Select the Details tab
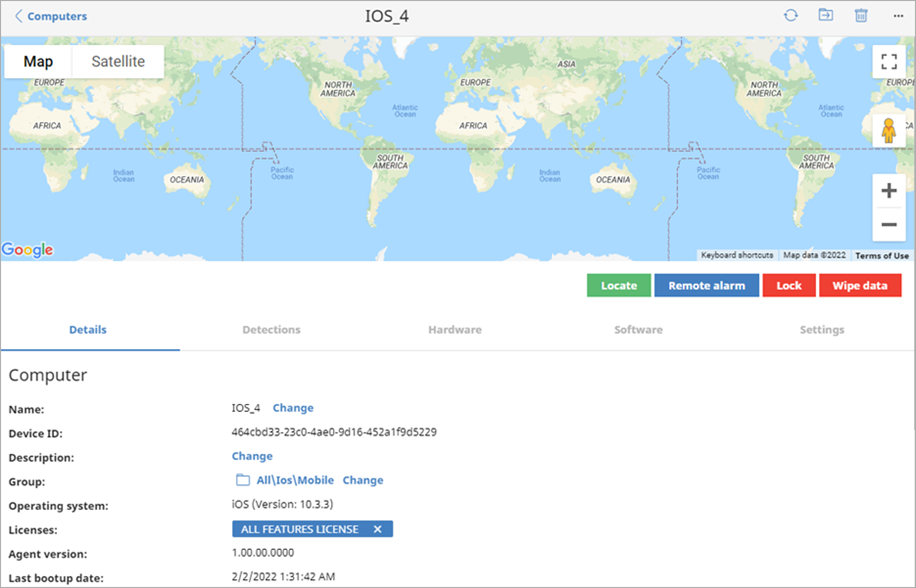Viewport: 916px width, 588px height. point(88,330)
